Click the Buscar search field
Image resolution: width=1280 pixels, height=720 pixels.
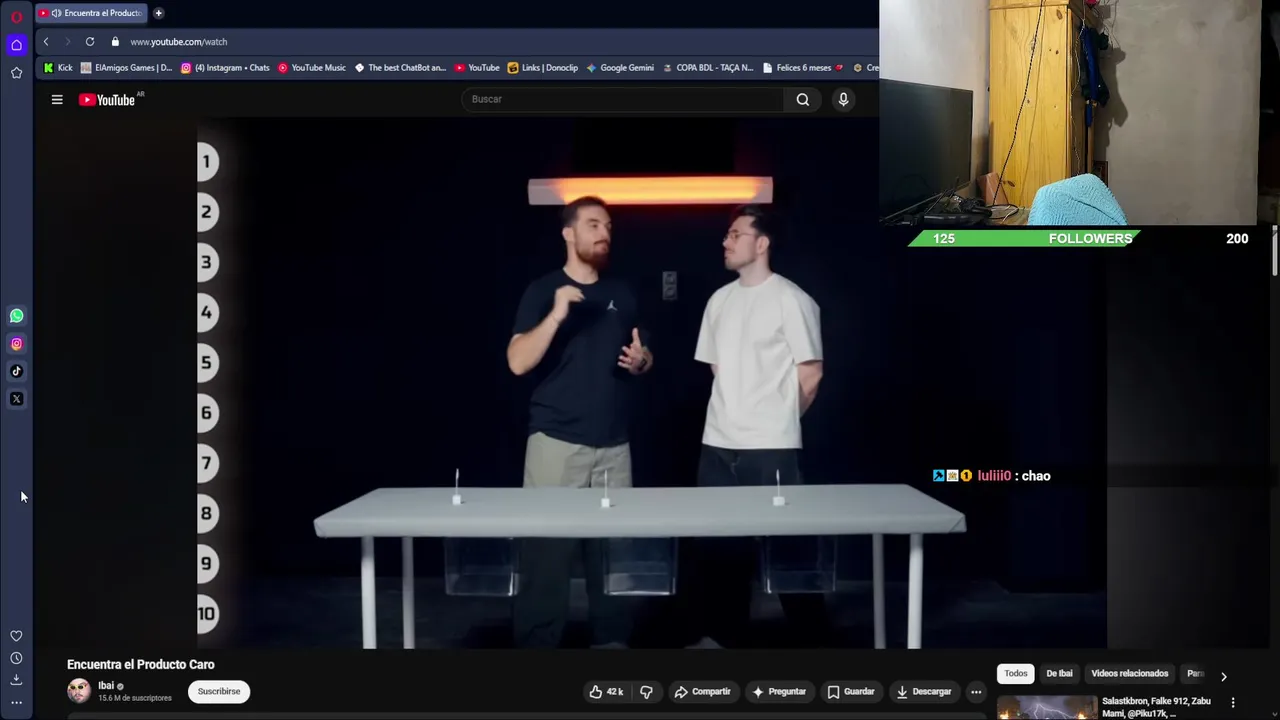coord(622,99)
